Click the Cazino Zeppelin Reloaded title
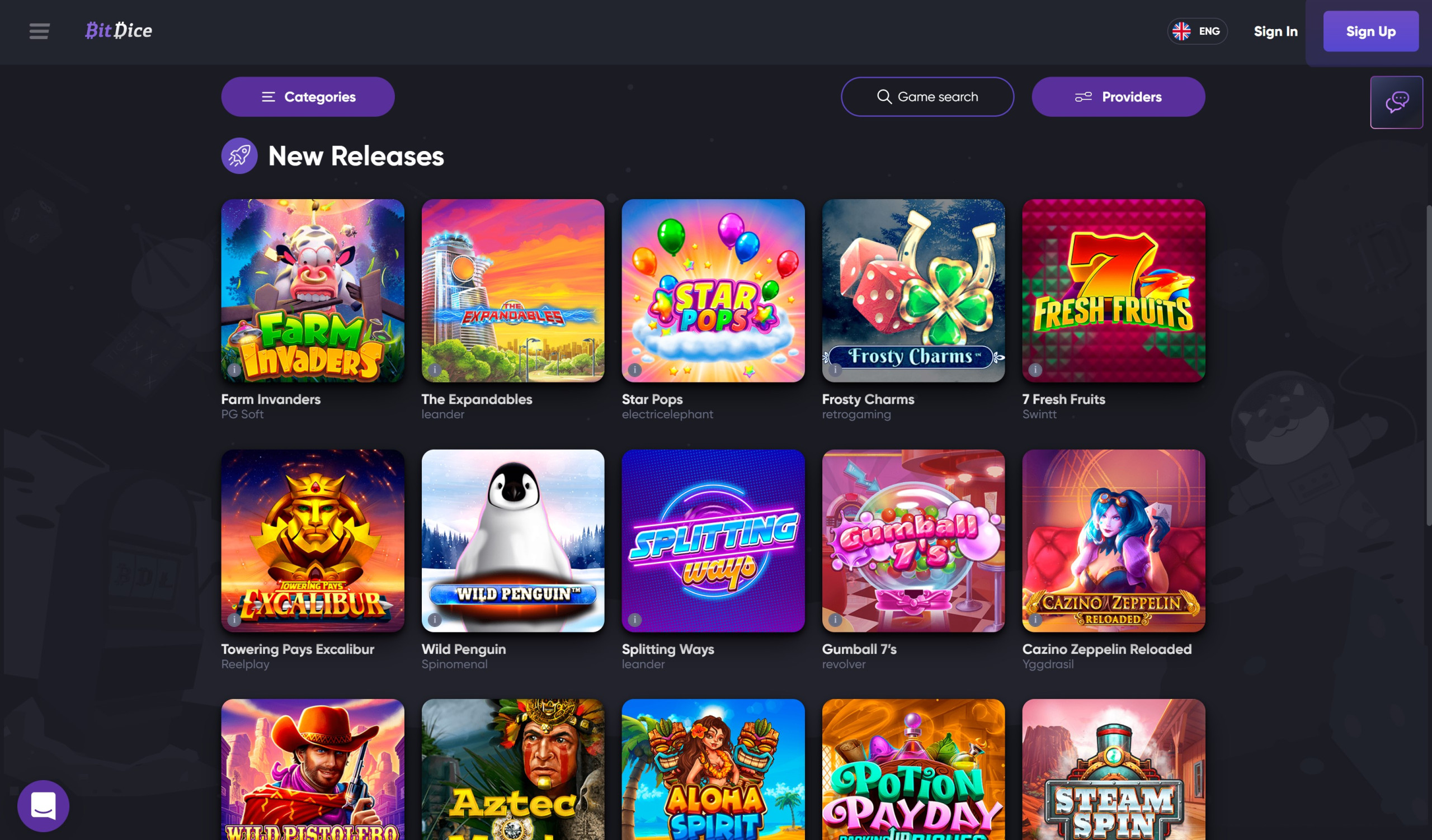Image resolution: width=1432 pixels, height=840 pixels. point(1107,649)
